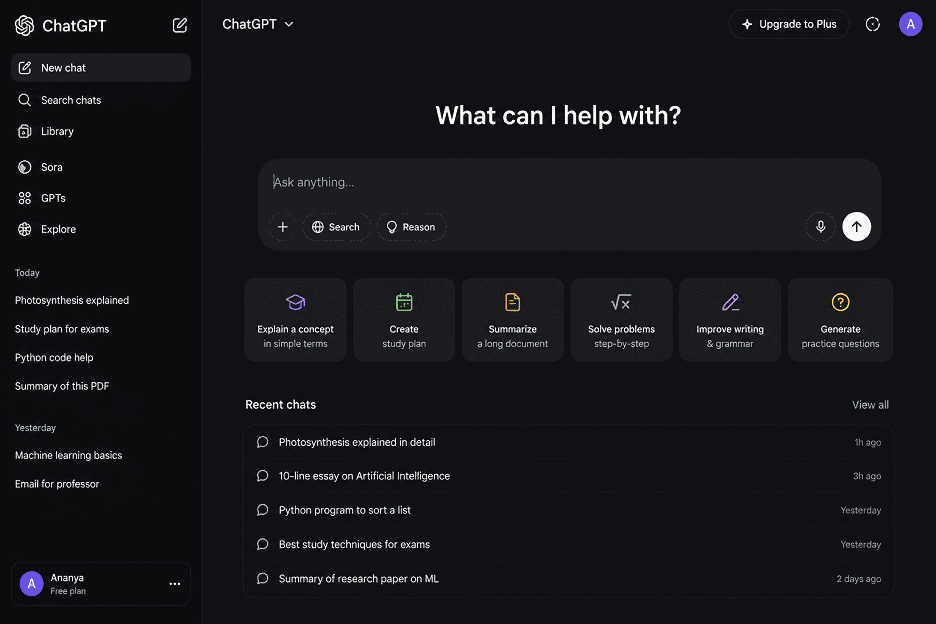Select the Solve problems step-by-step card

[x=621, y=319]
